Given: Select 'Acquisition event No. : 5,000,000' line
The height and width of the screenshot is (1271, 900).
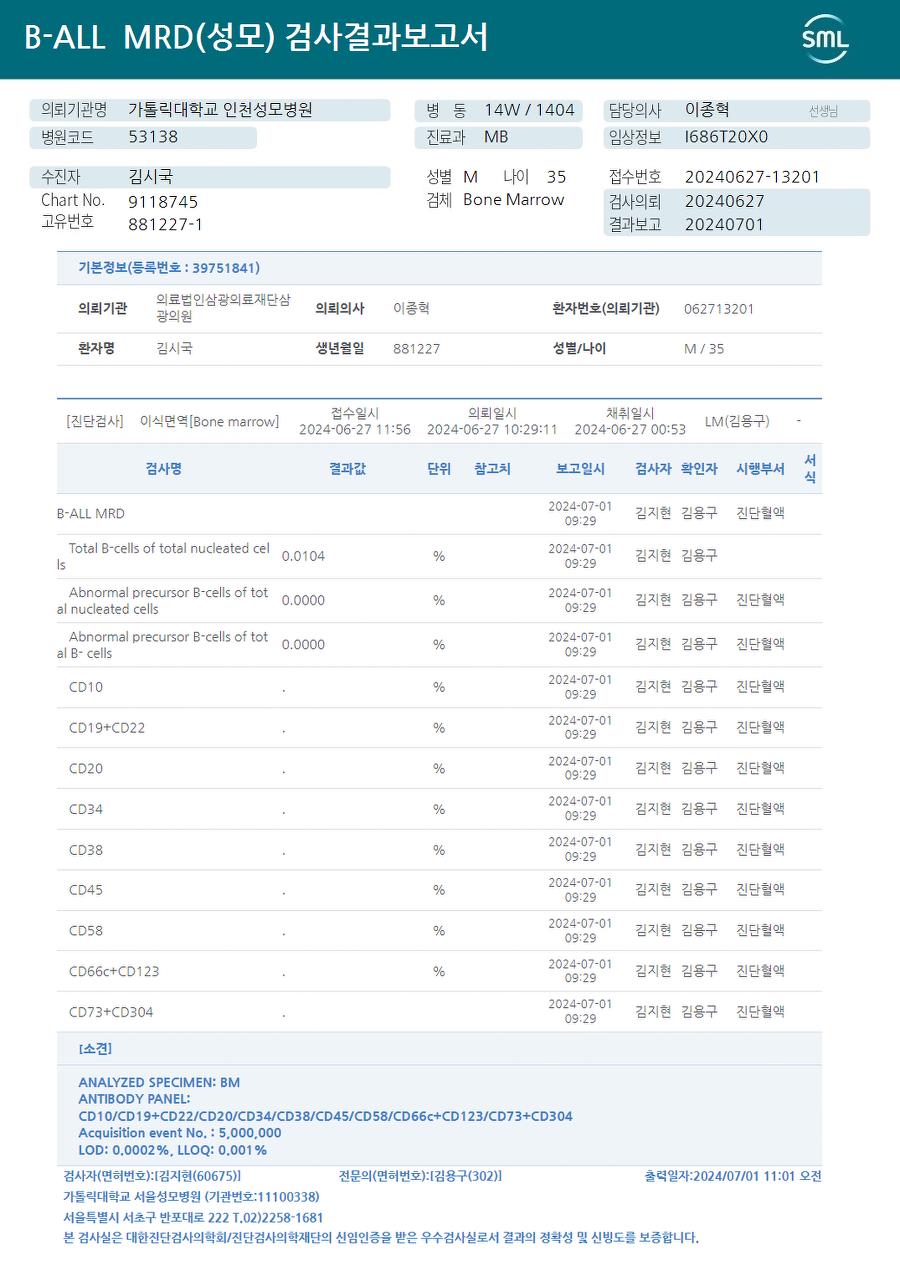Looking at the screenshot, I should tap(180, 1133).
